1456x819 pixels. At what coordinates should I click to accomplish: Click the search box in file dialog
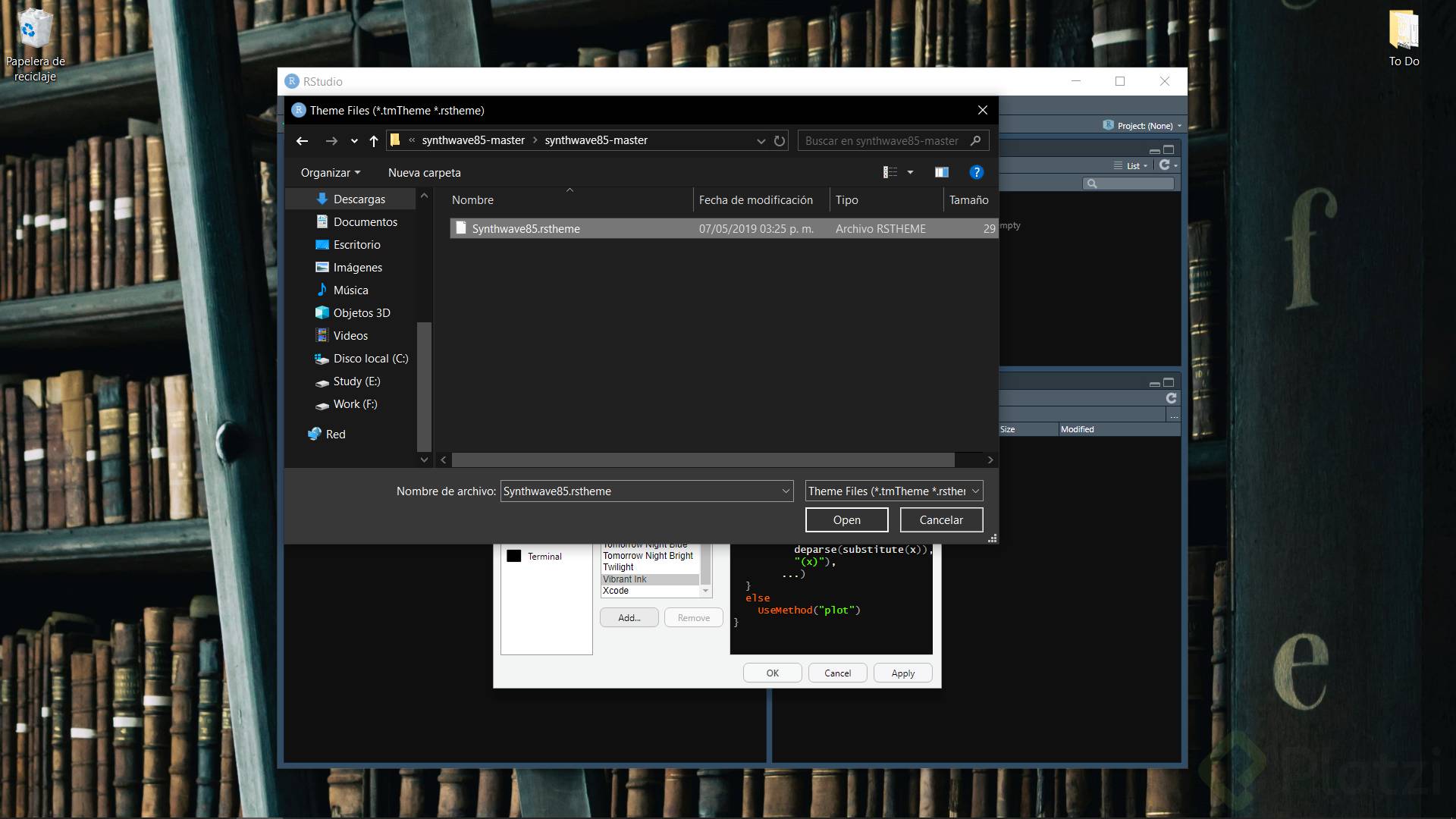[x=893, y=140]
